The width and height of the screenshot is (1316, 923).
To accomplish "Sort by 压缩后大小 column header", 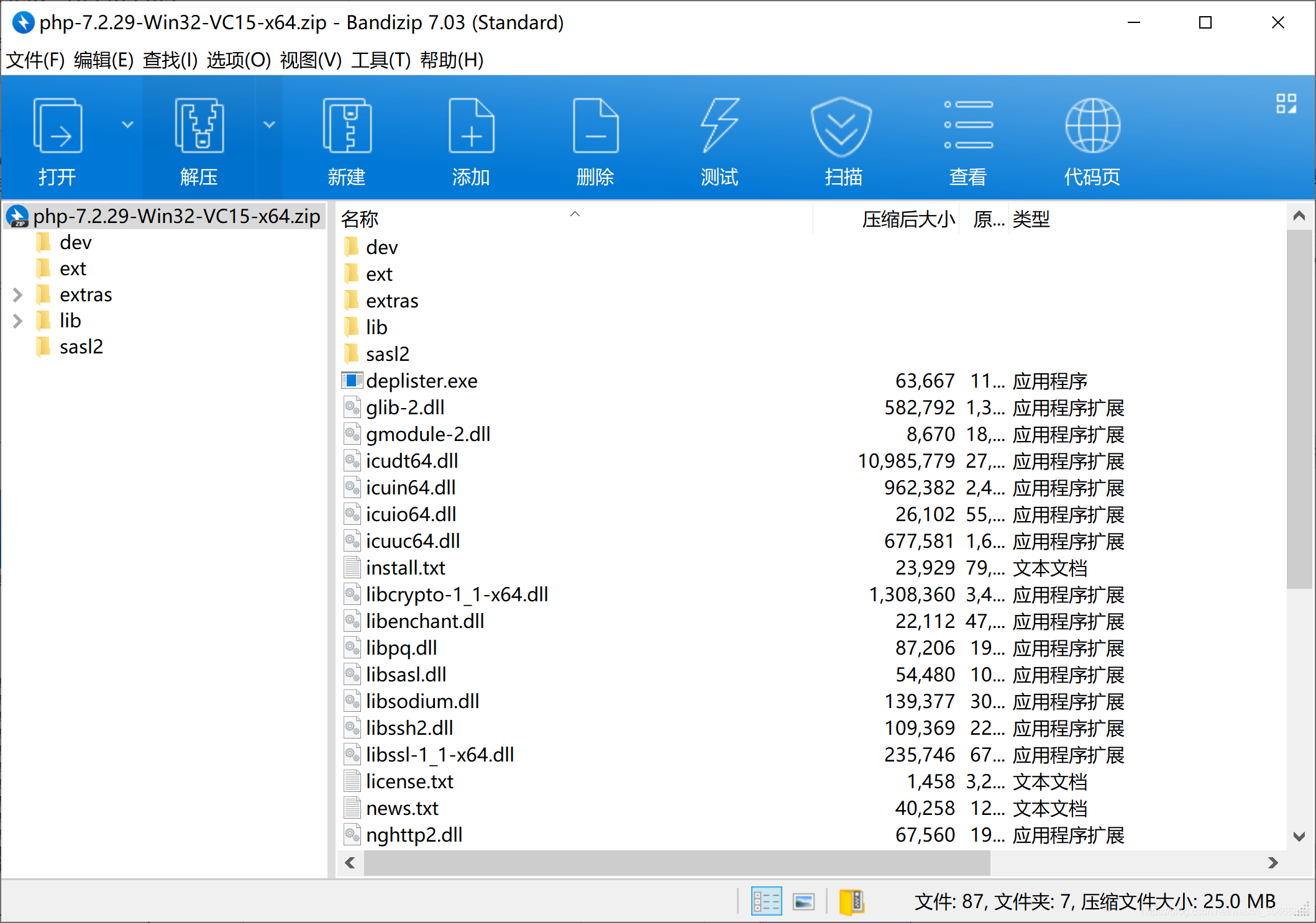I will (x=886, y=219).
